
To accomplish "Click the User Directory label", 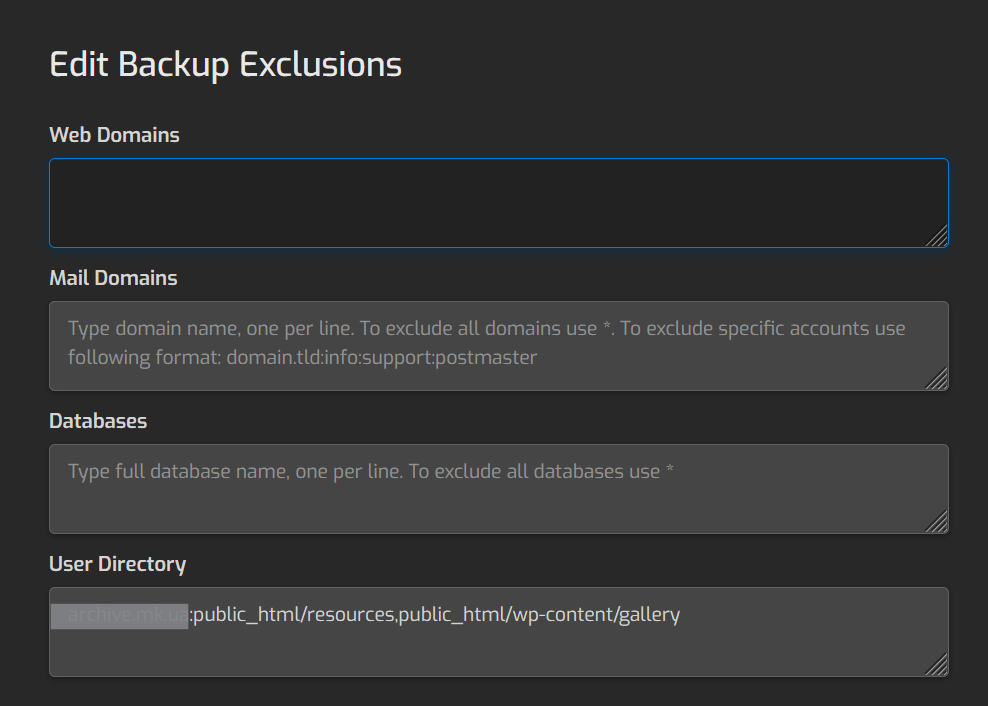I will (118, 564).
